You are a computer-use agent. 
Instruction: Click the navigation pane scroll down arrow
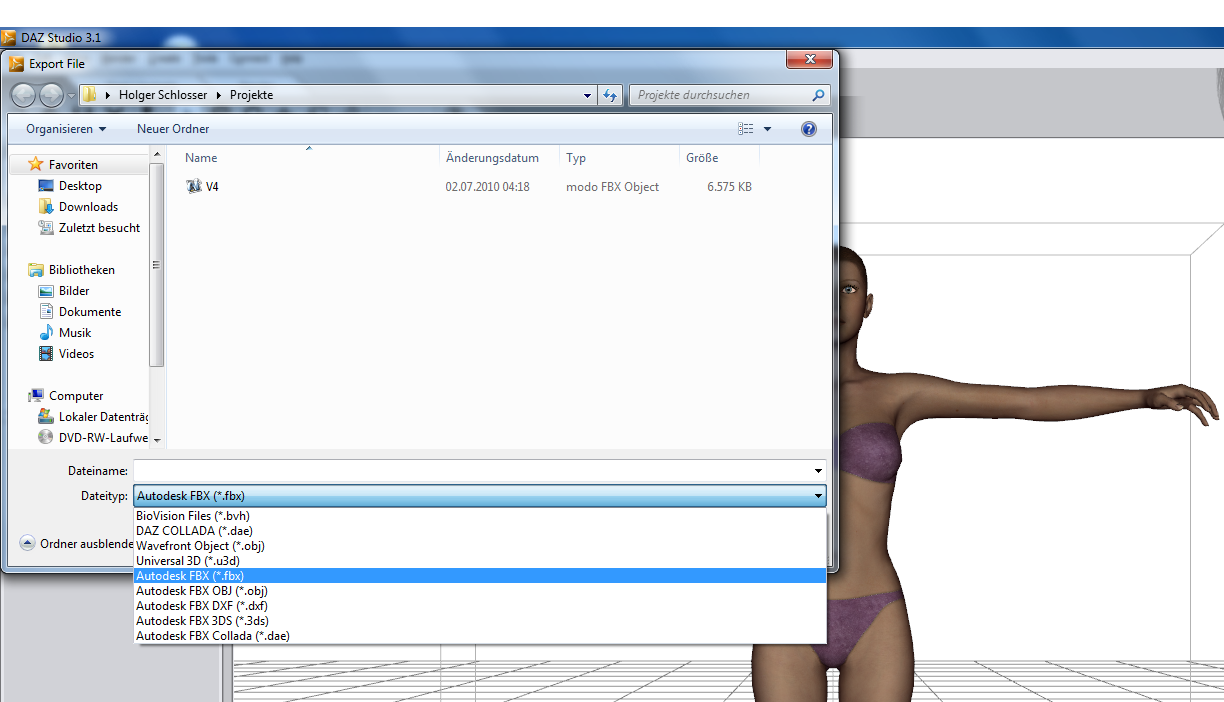tap(157, 440)
